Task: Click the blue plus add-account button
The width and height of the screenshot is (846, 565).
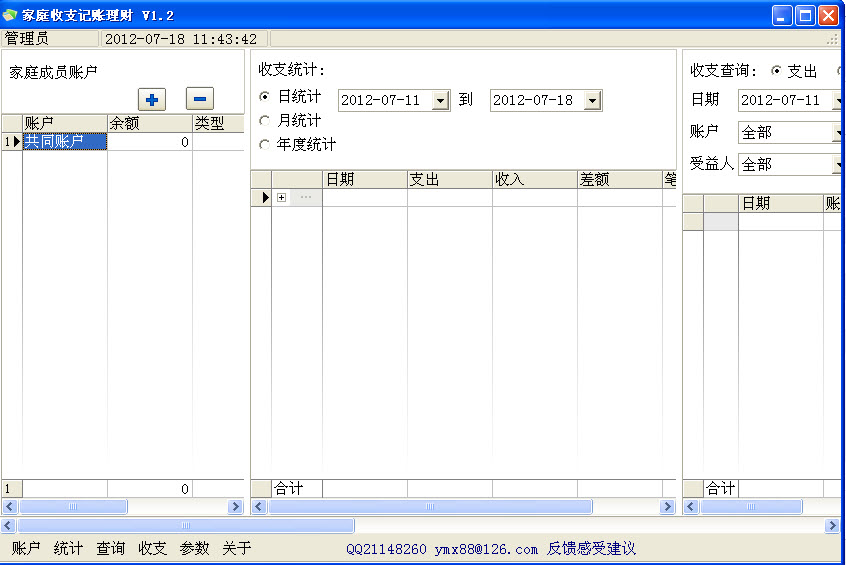Action: click(152, 99)
